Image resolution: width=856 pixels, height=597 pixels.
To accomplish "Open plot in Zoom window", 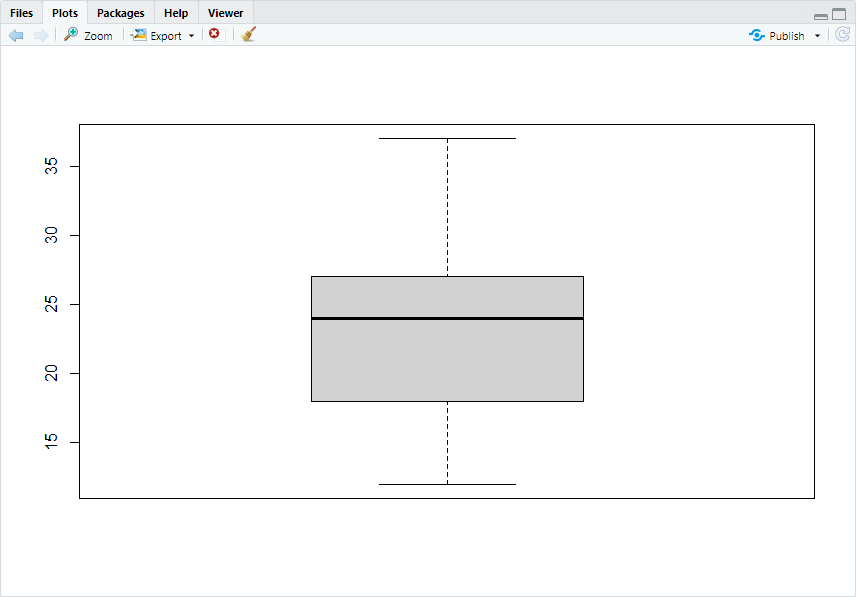I will (x=88, y=35).
